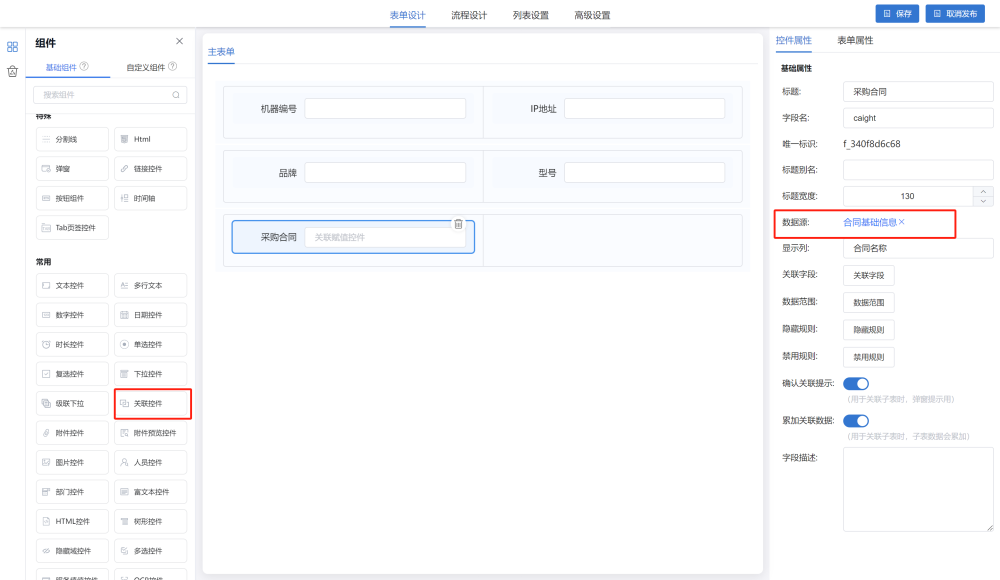
Task: Select the 关联控件 component
Action: (x=151, y=403)
